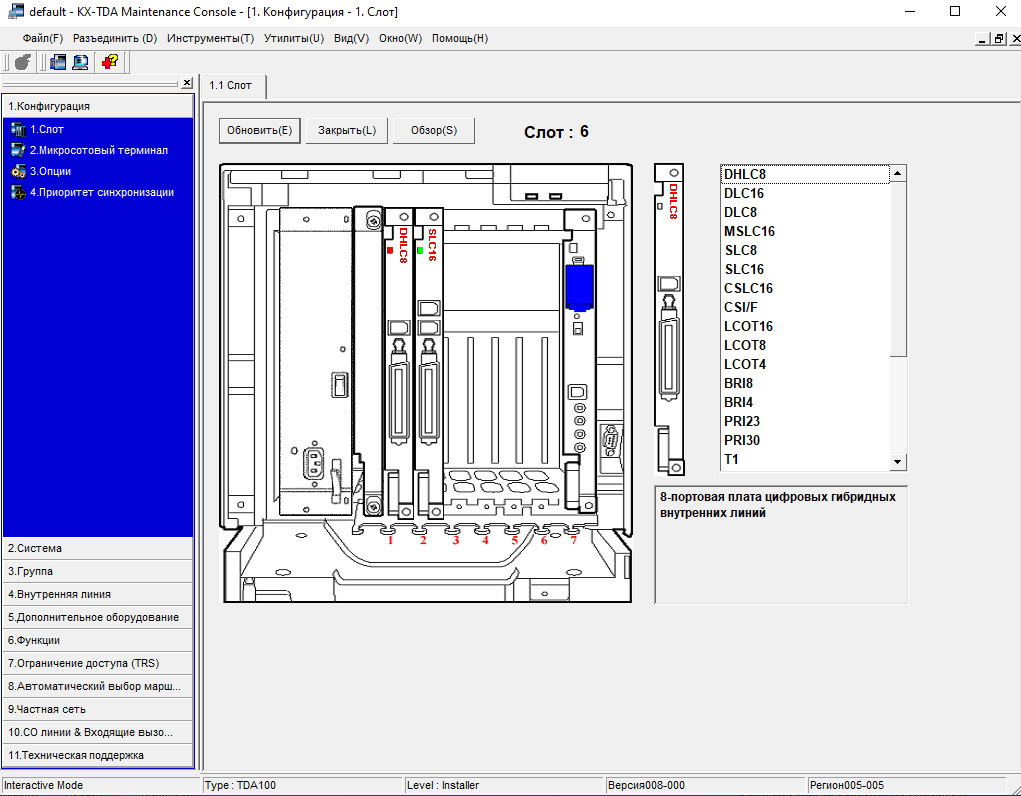Click card list scrollbar up arrow
This screenshot has height=796, width=1021.
tap(898, 173)
